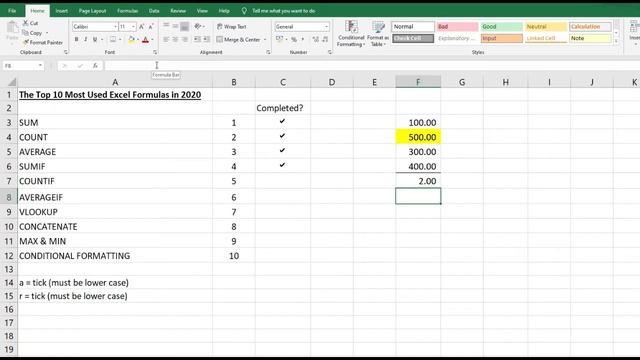Click Decrease Indent icon

click(197, 39)
